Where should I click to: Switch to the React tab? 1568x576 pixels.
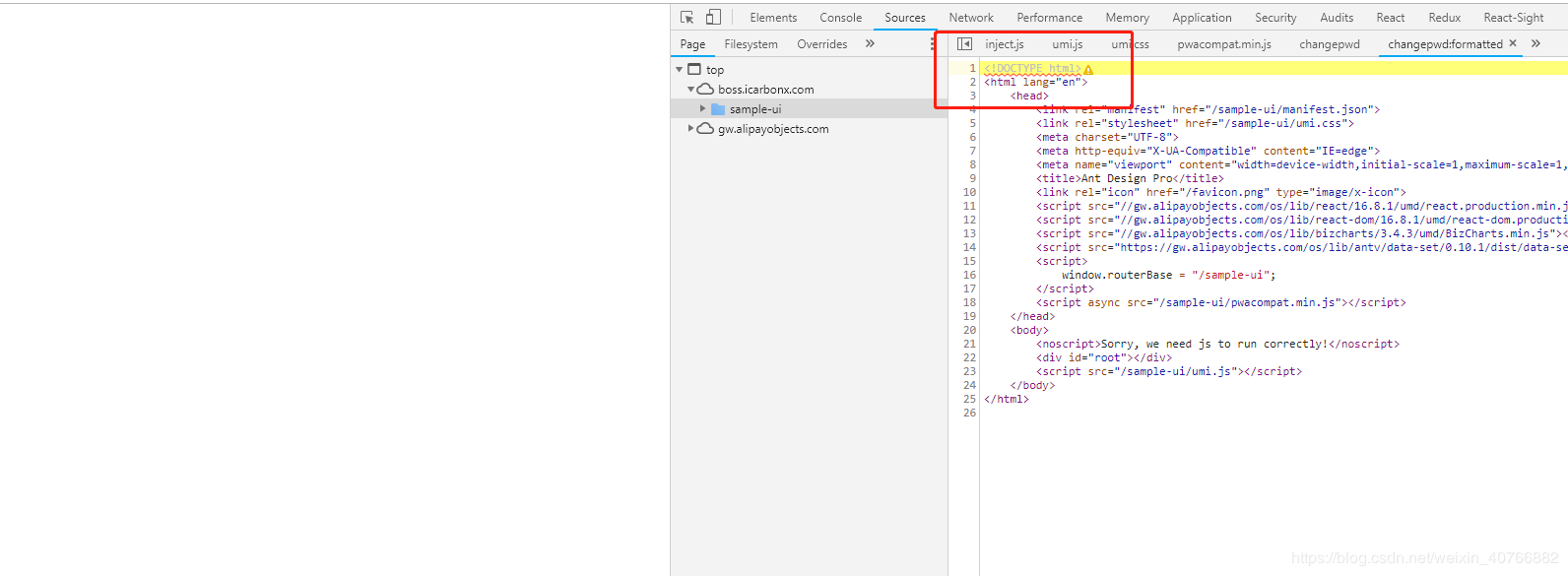coord(1390,18)
